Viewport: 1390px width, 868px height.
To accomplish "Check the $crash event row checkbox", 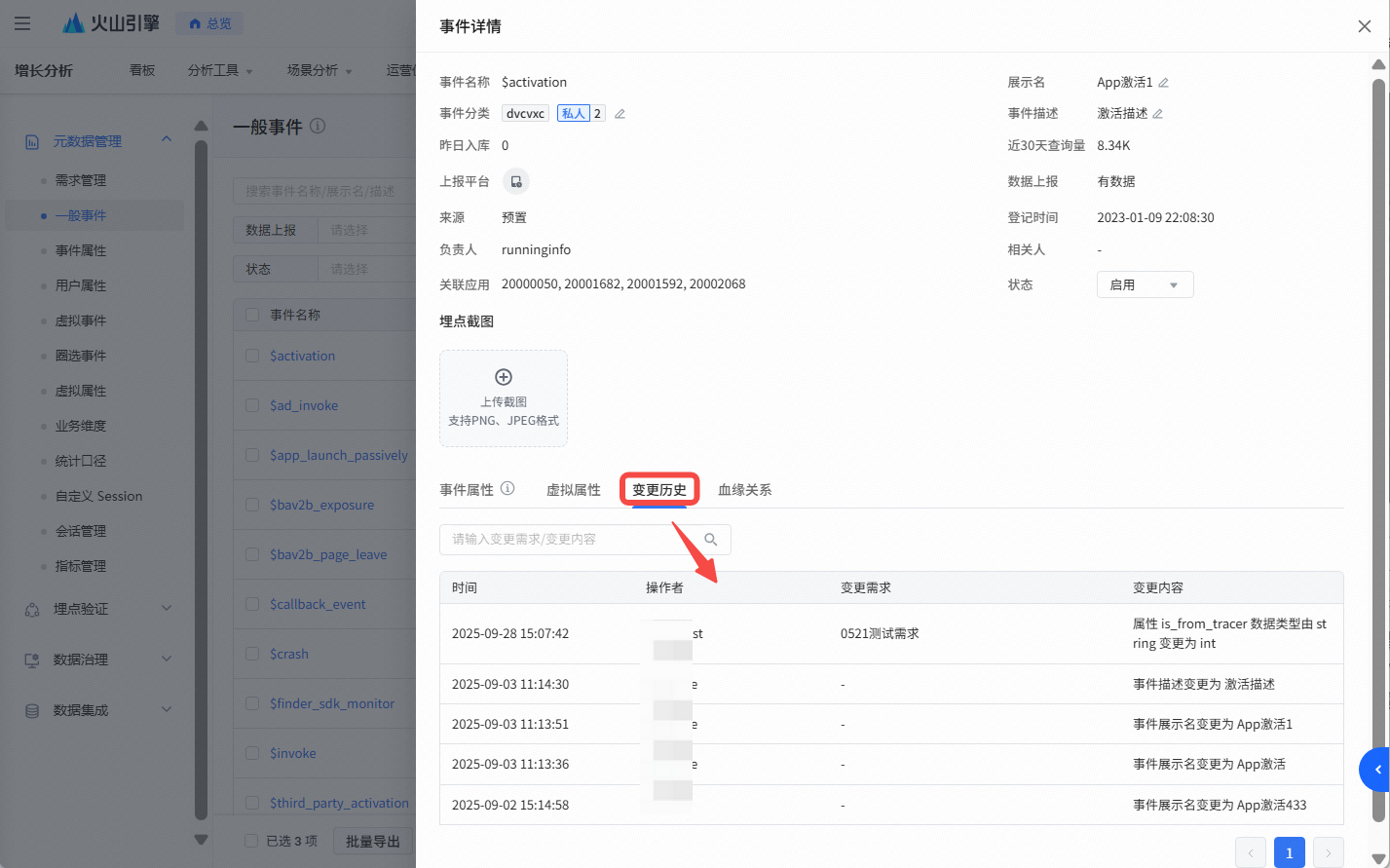I will (x=252, y=654).
